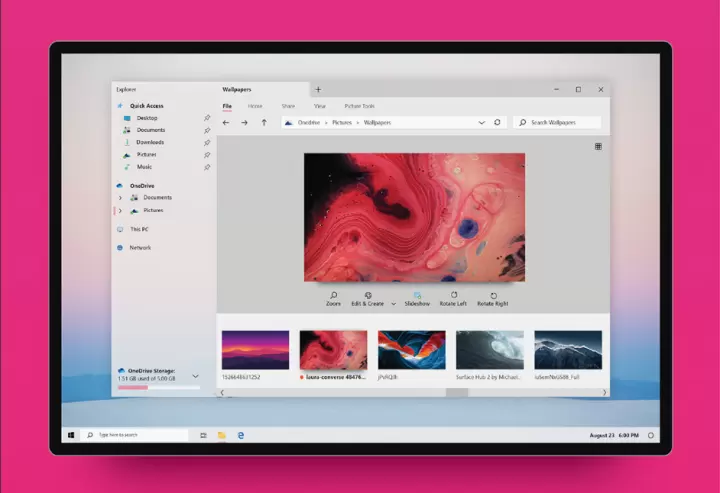The image size is (720, 493).
Task: Switch to the Share ribbon tab
Action: (288, 105)
